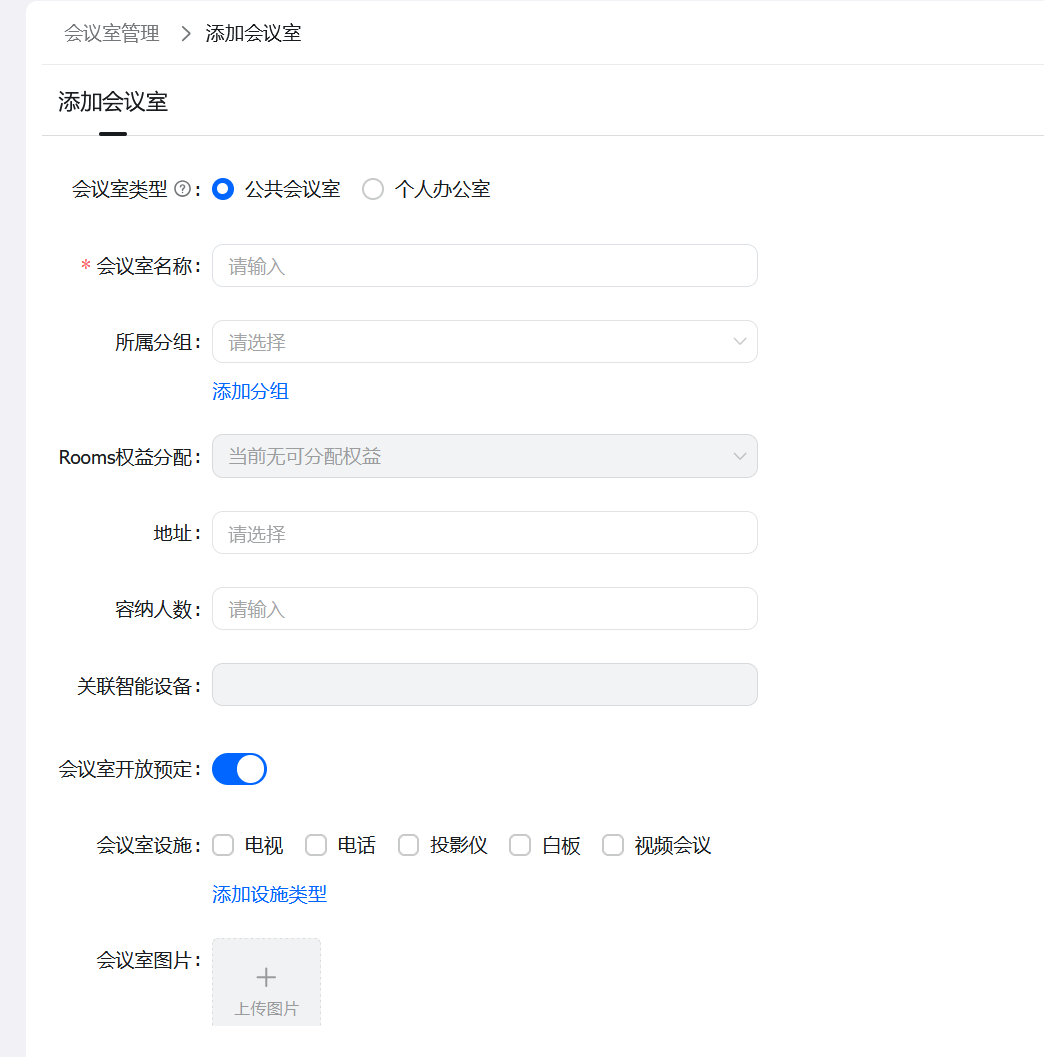This screenshot has width=1044, height=1057.
Task: Go back to 会议室管理 breadcrumb
Action: point(112,34)
